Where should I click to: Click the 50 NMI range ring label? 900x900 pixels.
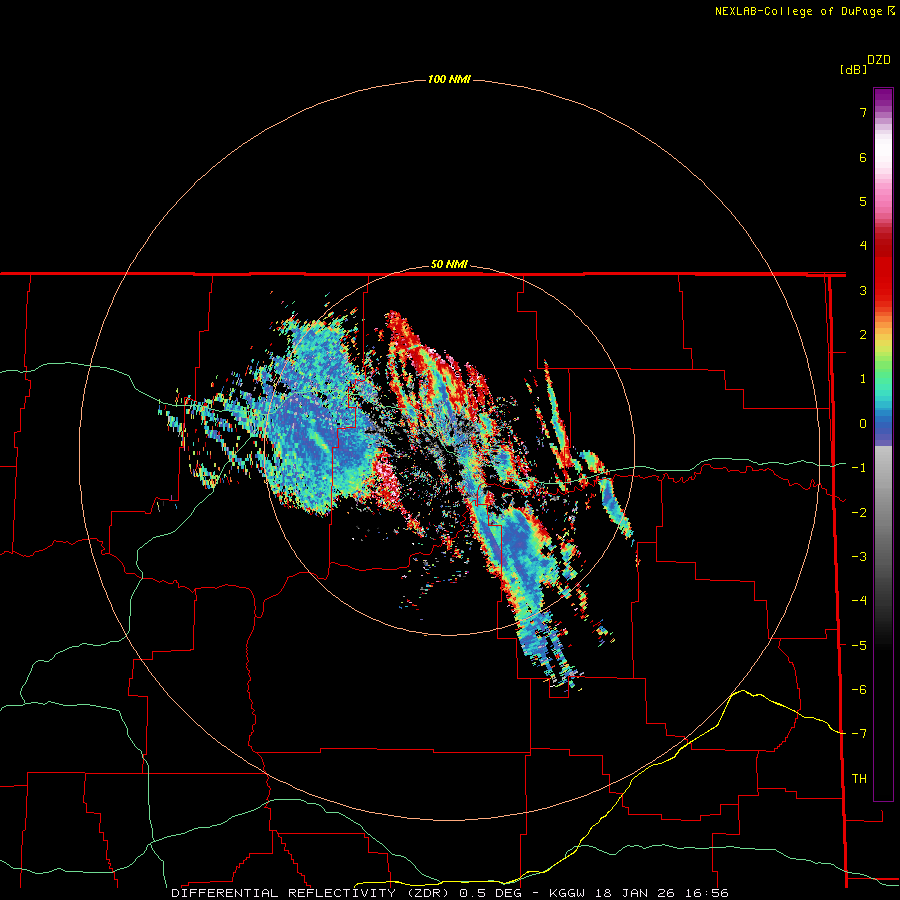click(449, 265)
